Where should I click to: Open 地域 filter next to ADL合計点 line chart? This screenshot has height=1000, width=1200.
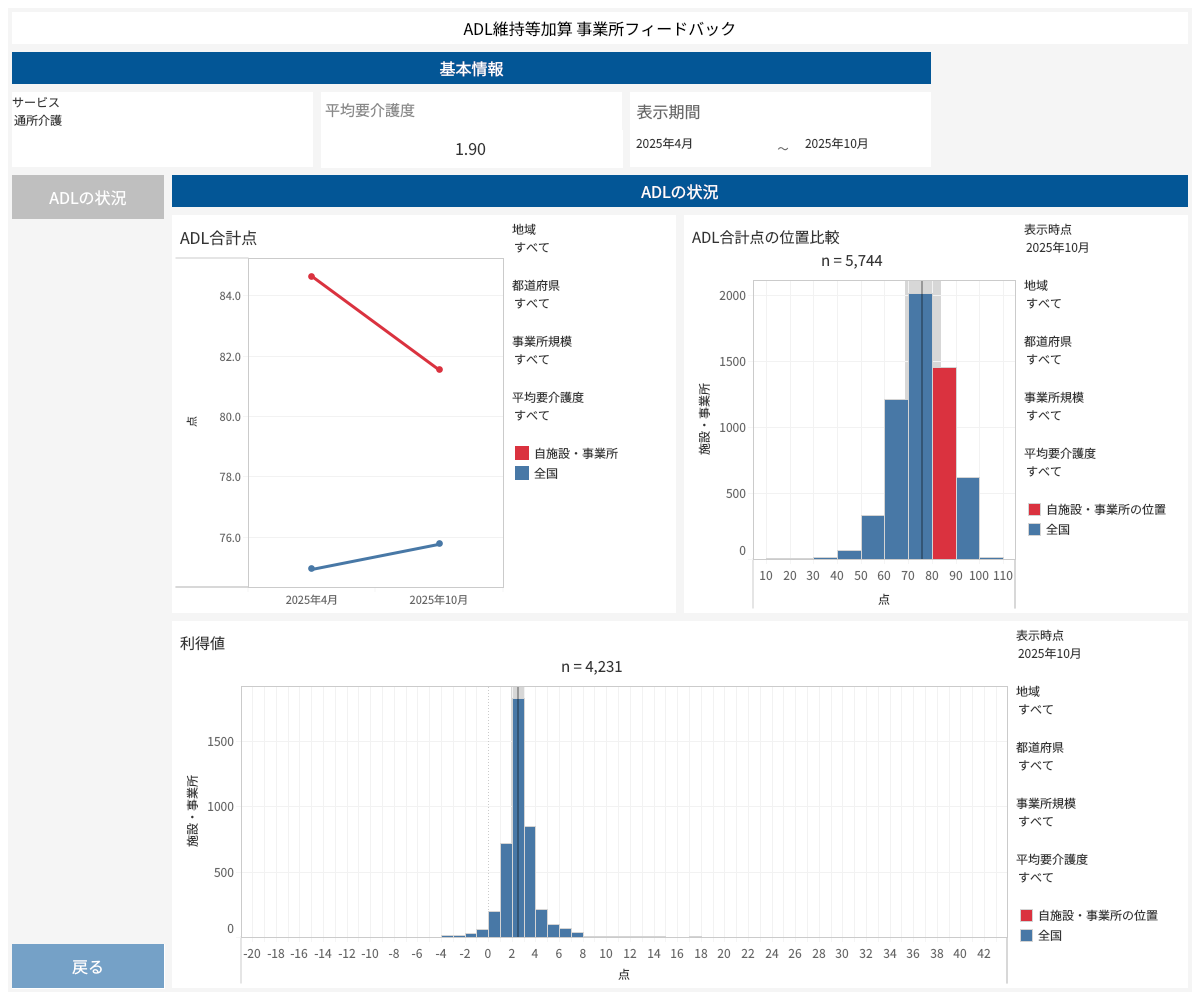point(532,247)
